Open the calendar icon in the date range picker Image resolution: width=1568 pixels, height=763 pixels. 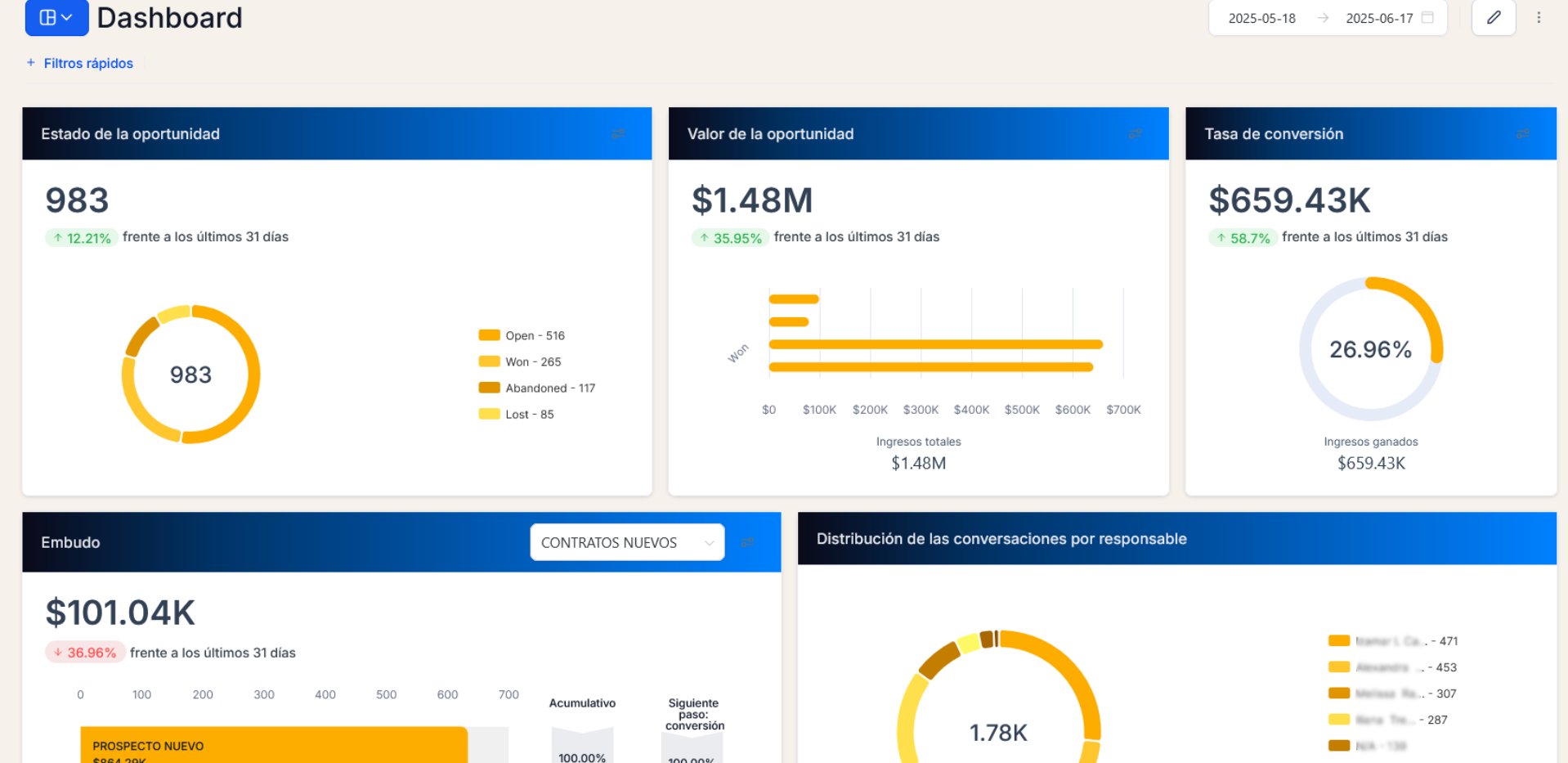tap(1427, 17)
